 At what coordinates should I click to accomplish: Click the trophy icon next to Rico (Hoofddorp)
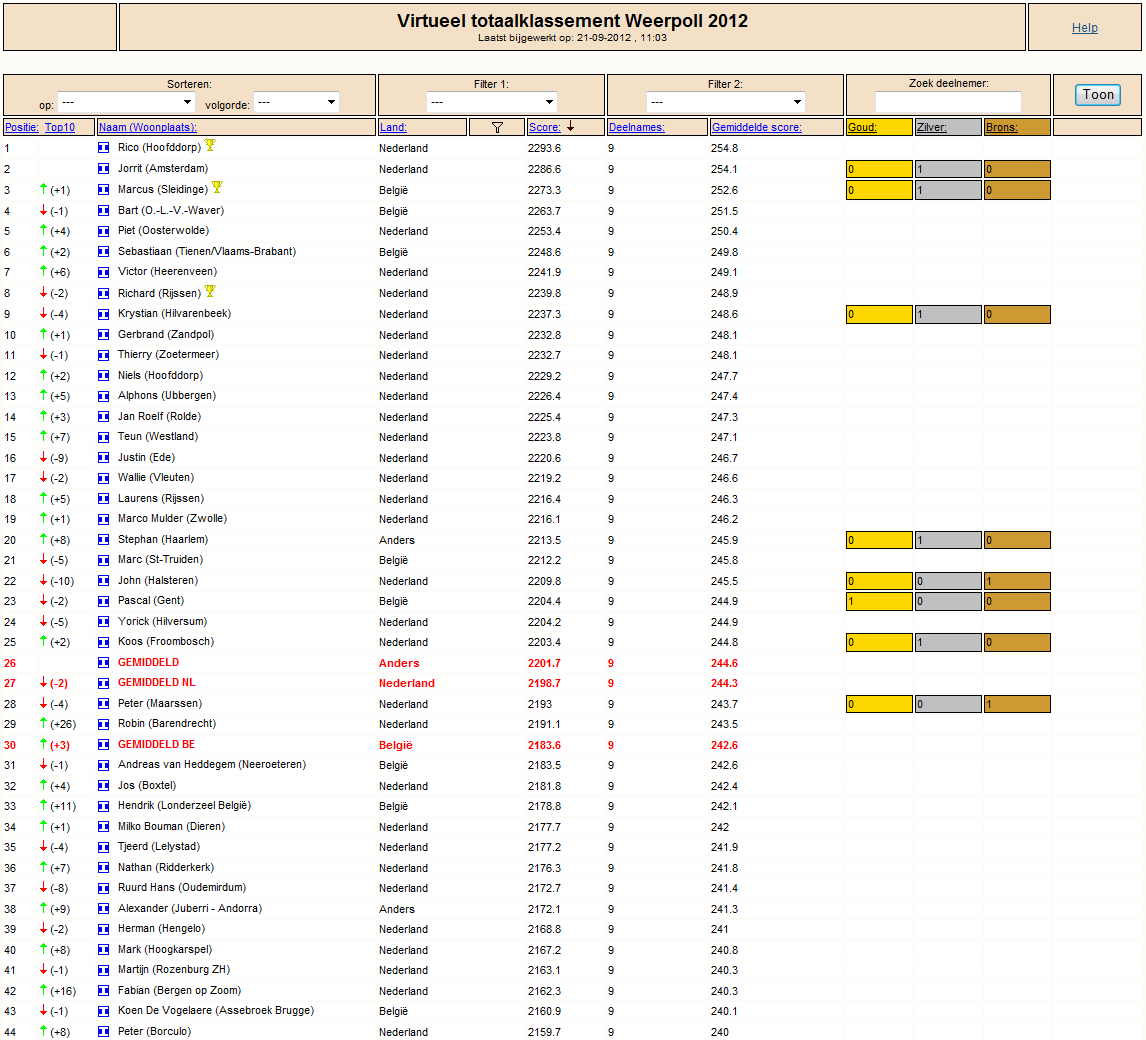tap(210, 145)
